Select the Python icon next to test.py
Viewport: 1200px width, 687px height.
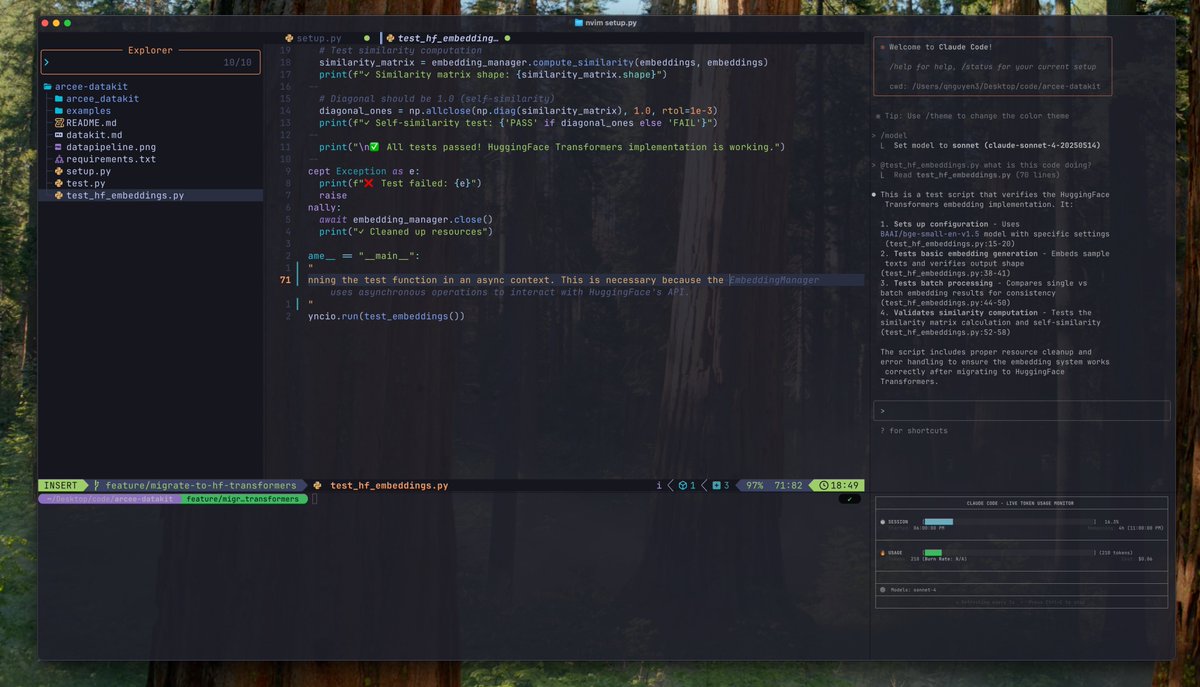[60, 183]
